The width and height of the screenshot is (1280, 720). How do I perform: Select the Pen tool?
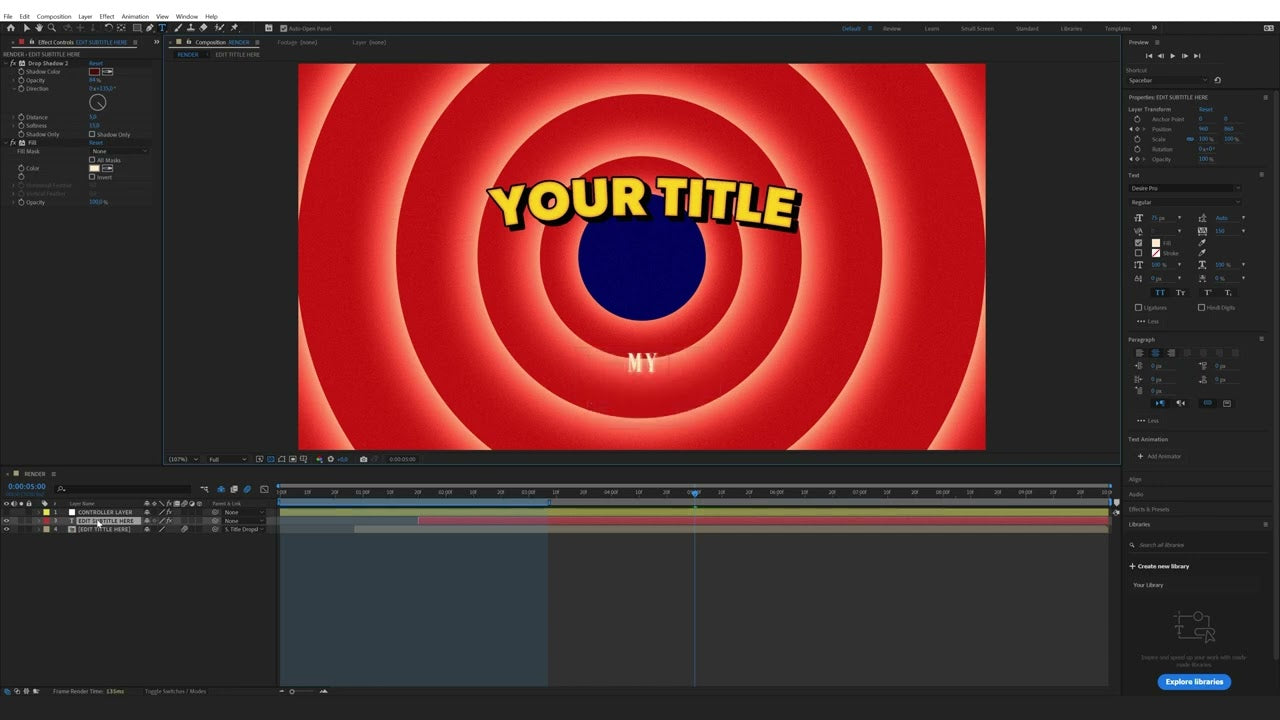148,28
